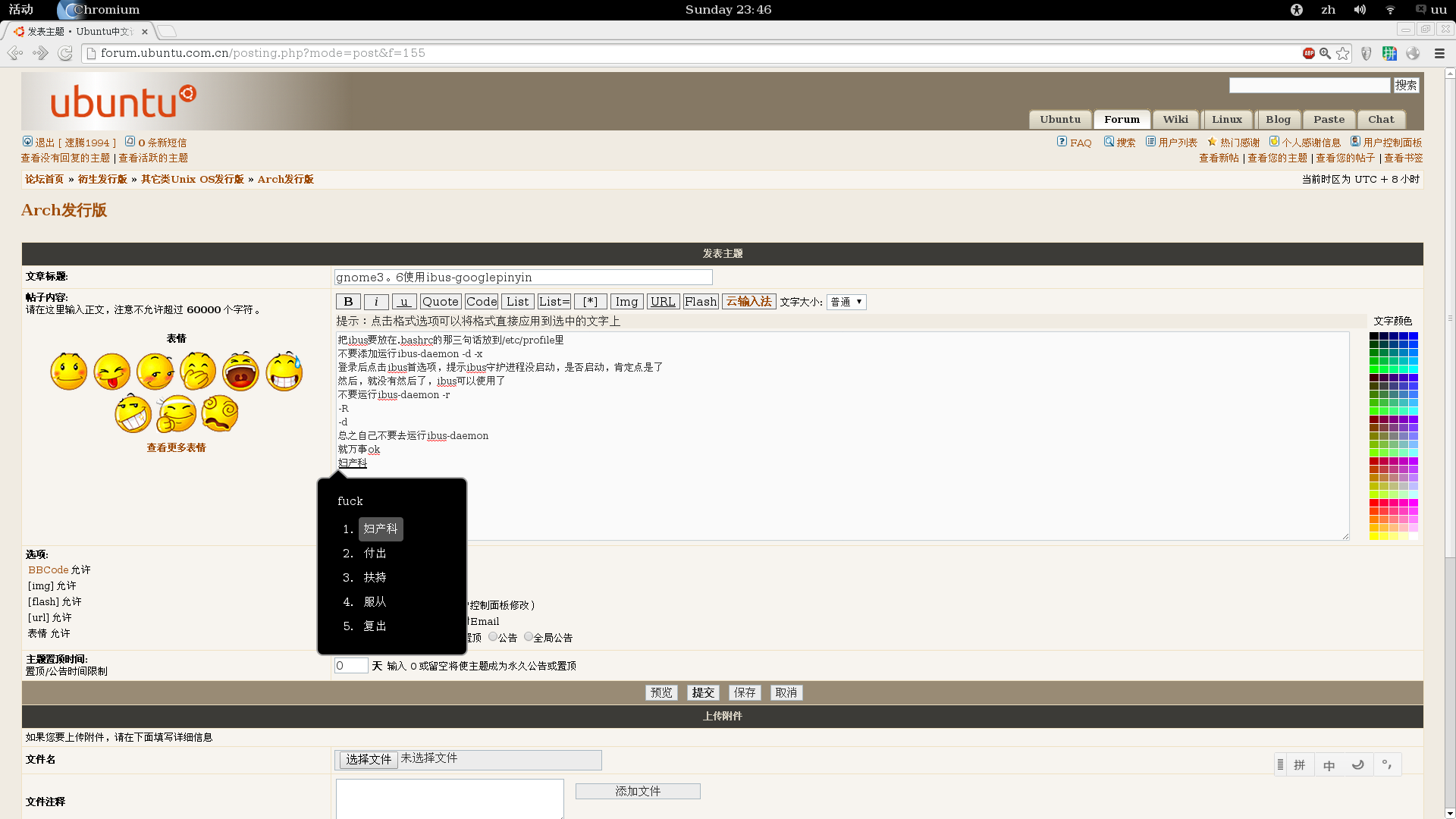The image size is (1456, 819).
Task: Switch to the Blog site tab
Action: pos(1278,120)
